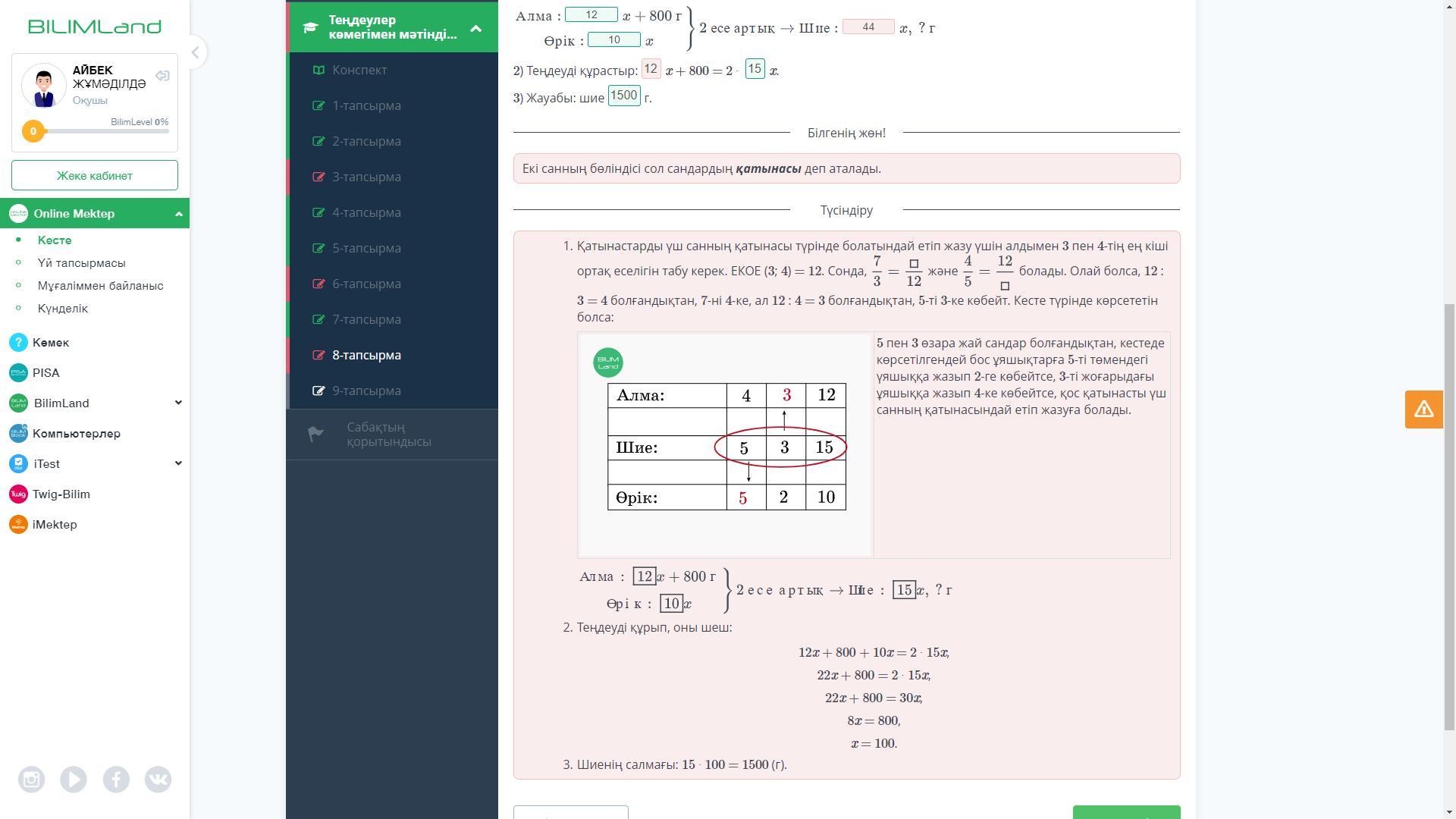
Task: Expand the iTest dropdown arrow
Action: click(x=178, y=463)
